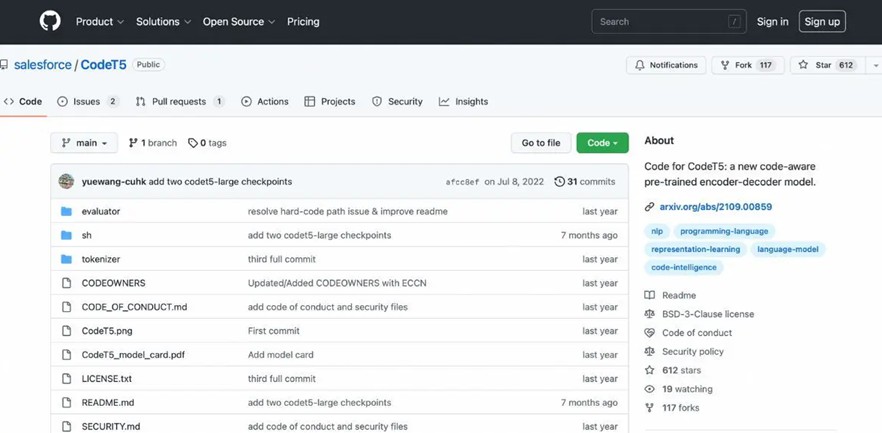Click the representation-learning topic tag

[696, 249]
